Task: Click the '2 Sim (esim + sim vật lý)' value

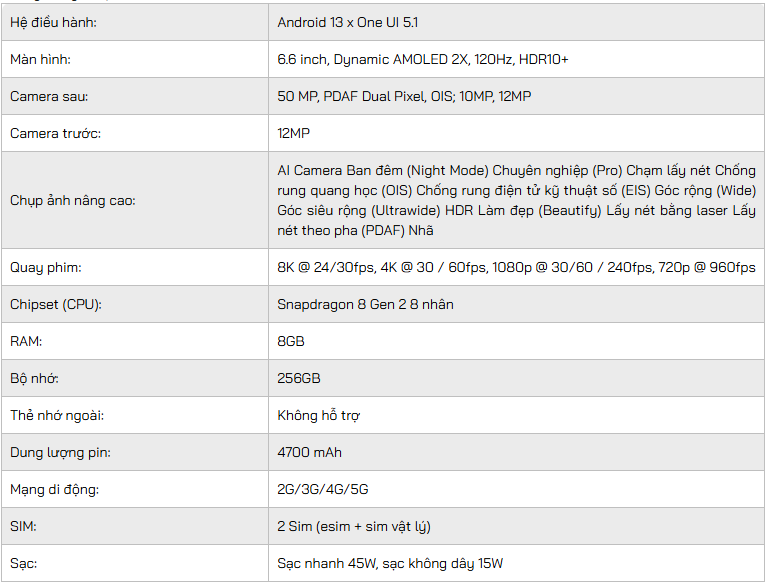Action: pos(354,526)
